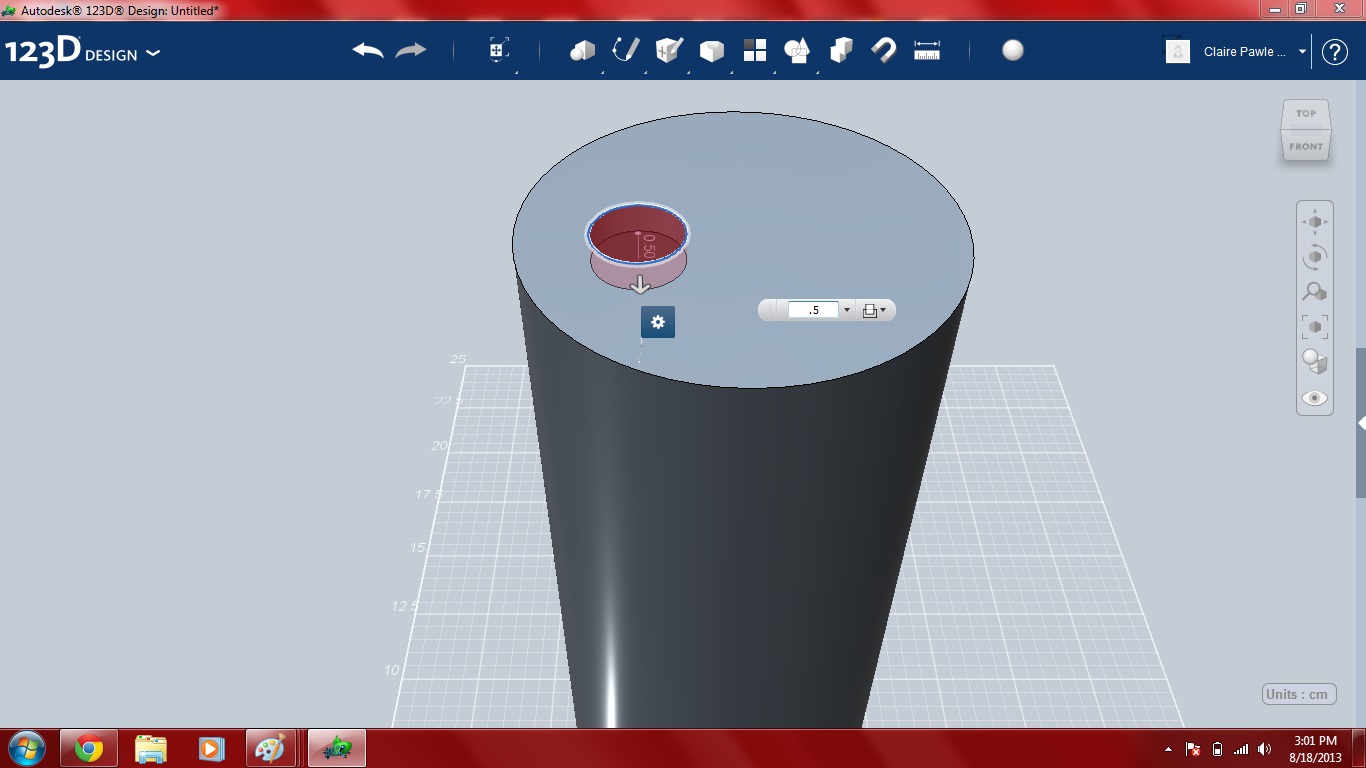Click the Units : cm button
The height and width of the screenshot is (768, 1366).
pyautogui.click(x=1299, y=694)
